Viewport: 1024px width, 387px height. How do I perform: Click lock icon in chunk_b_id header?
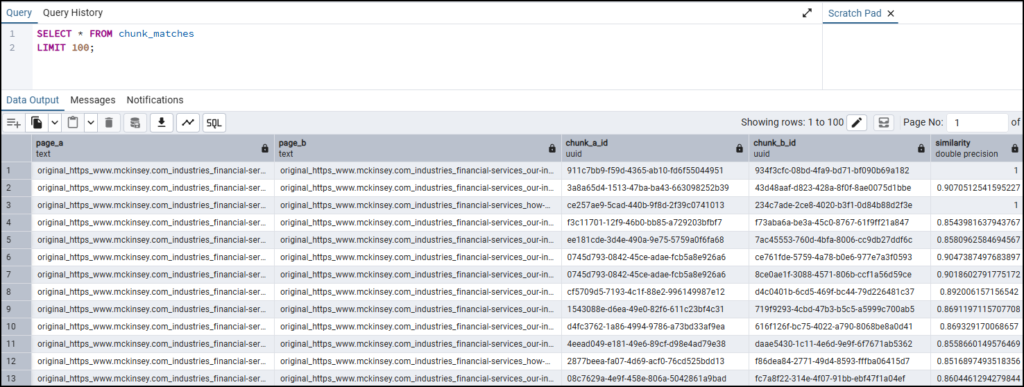921,148
